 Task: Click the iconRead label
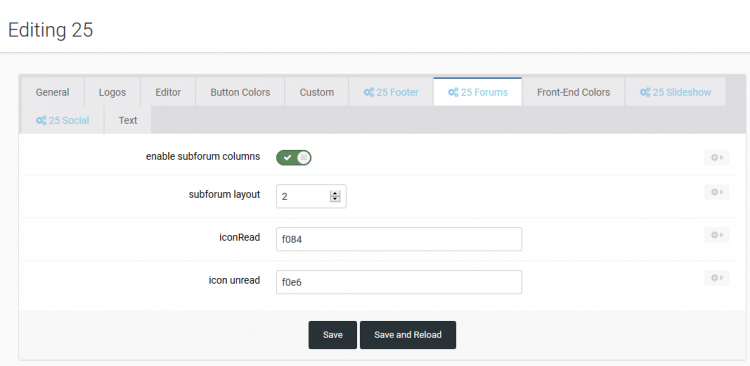coord(240,237)
